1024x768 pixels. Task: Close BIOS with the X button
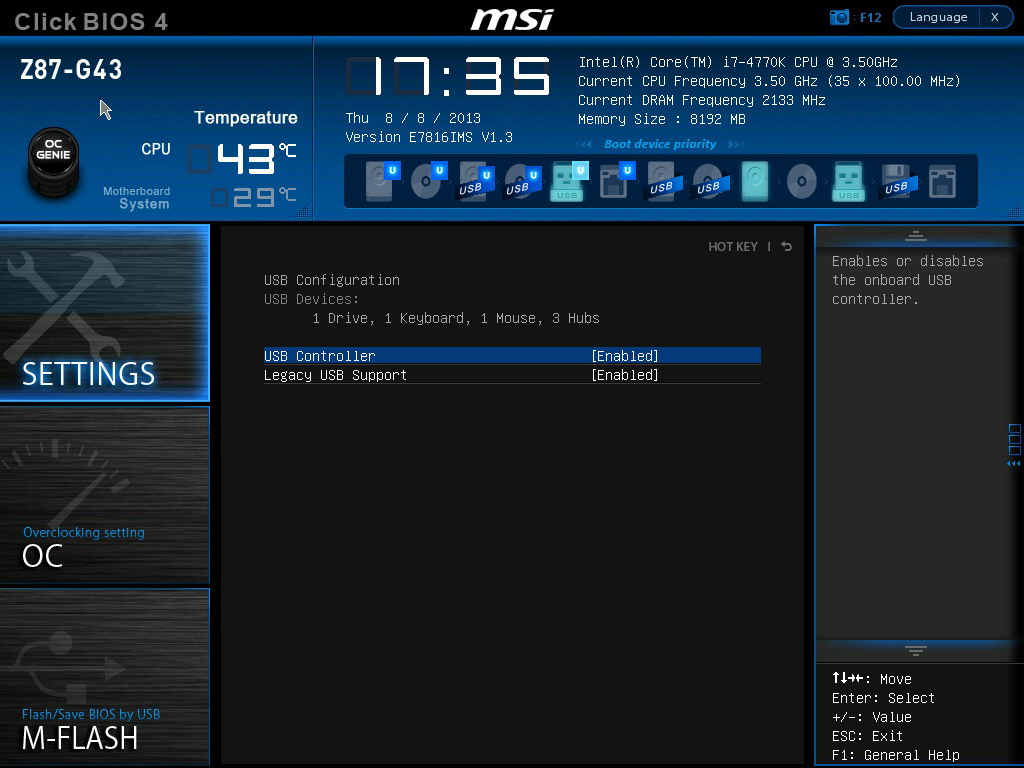(995, 17)
